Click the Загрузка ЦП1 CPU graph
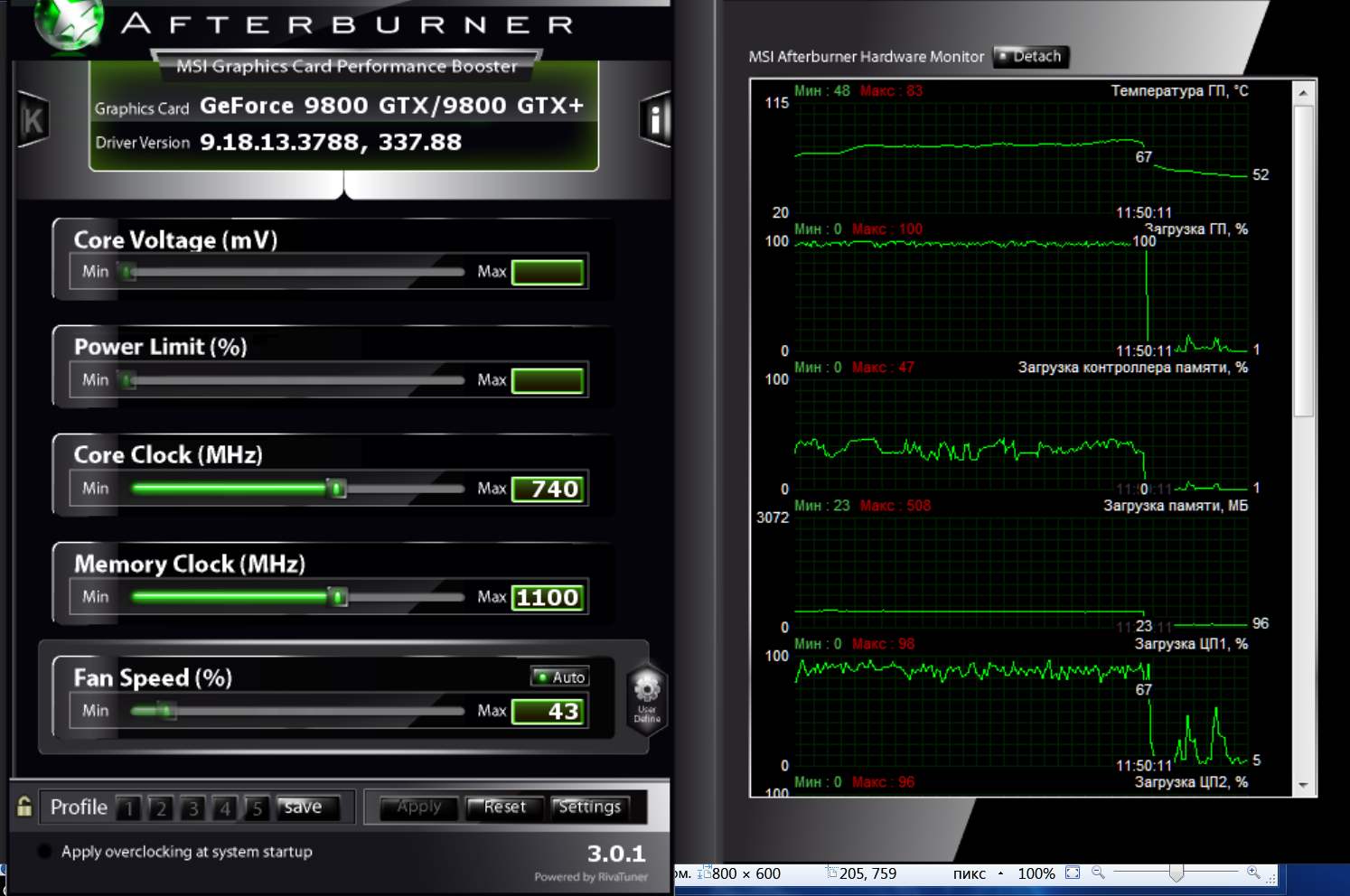This screenshot has width=1350, height=896. (x=1021, y=710)
